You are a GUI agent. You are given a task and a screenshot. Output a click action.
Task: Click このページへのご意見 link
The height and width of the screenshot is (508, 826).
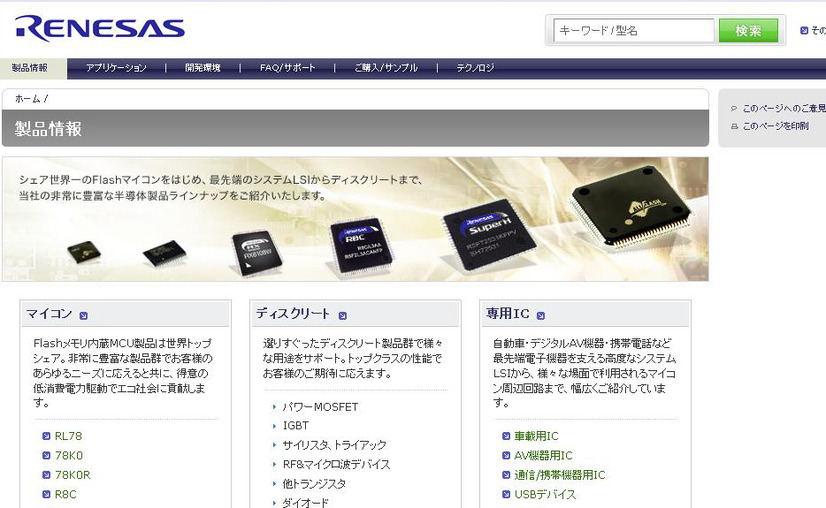[x=784, y=108]
